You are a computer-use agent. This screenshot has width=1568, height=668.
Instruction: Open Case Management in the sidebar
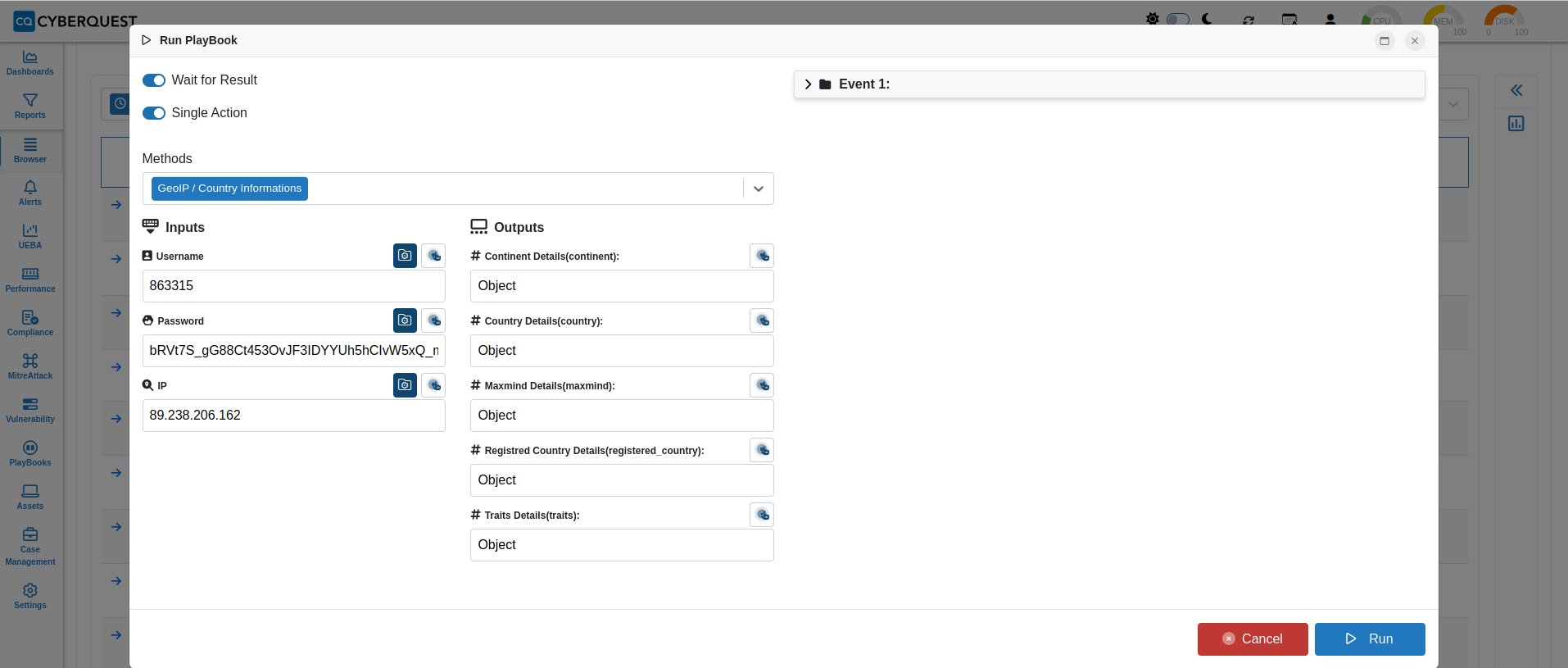(x=30, y=547)
